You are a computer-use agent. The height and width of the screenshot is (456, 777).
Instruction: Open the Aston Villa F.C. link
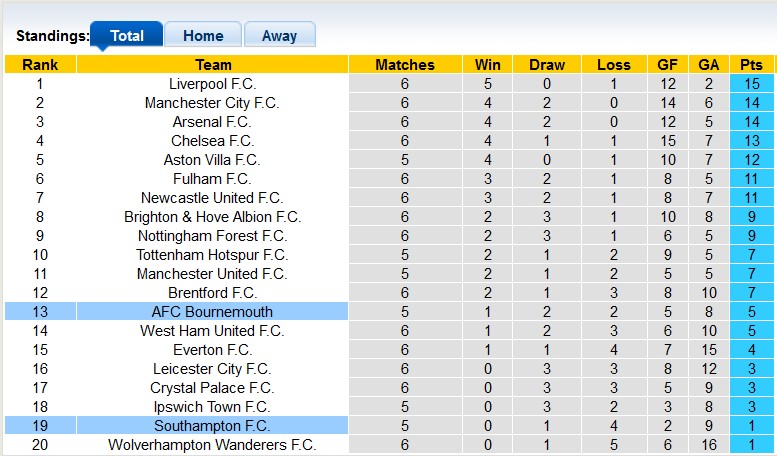(212, 160)
